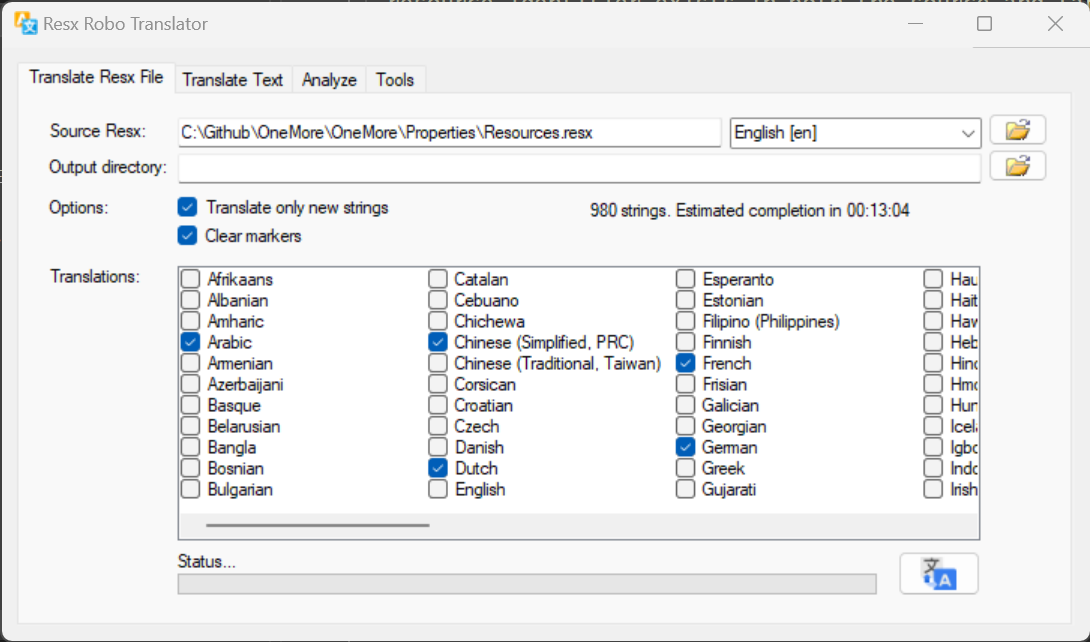The height and width of the screenshot is (642, 1090).
Task: Check the Basque language
Action: pyautogui.click(x=190, y=405)
